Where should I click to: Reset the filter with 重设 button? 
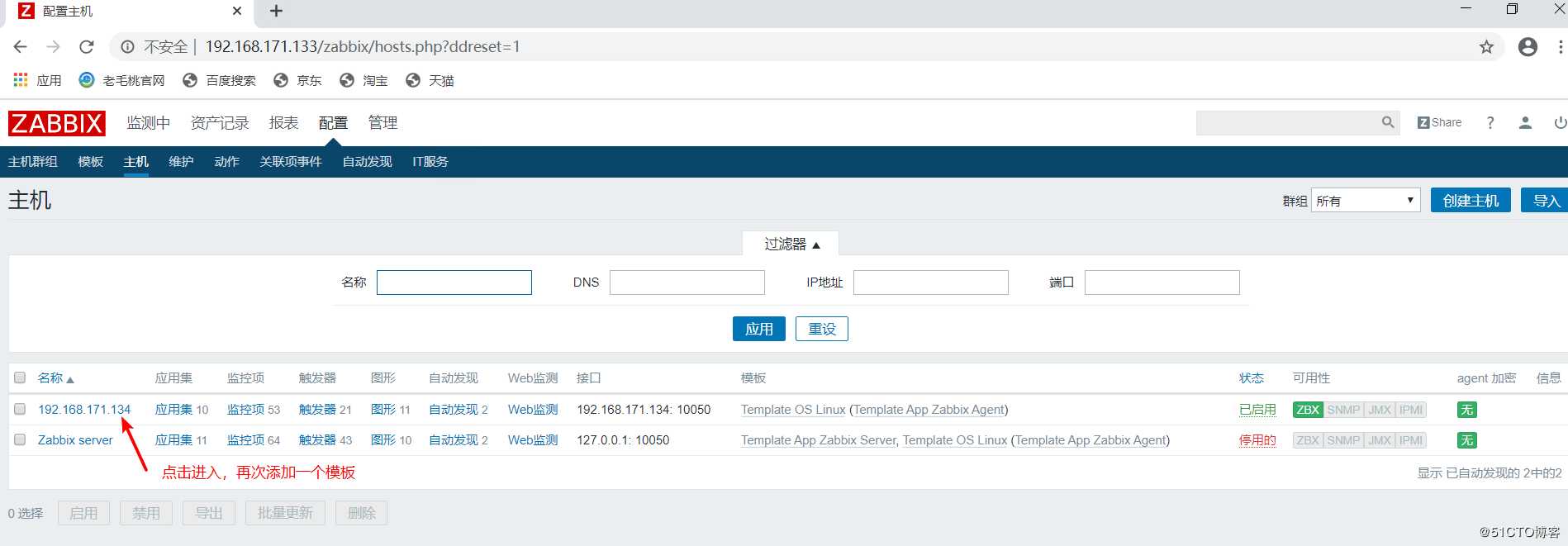[822, 329]
